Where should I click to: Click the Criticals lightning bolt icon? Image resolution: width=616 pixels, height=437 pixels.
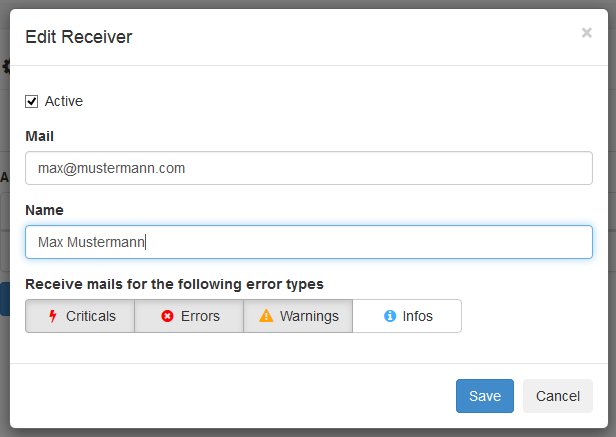pyautogui.click(x=53, y=316)
